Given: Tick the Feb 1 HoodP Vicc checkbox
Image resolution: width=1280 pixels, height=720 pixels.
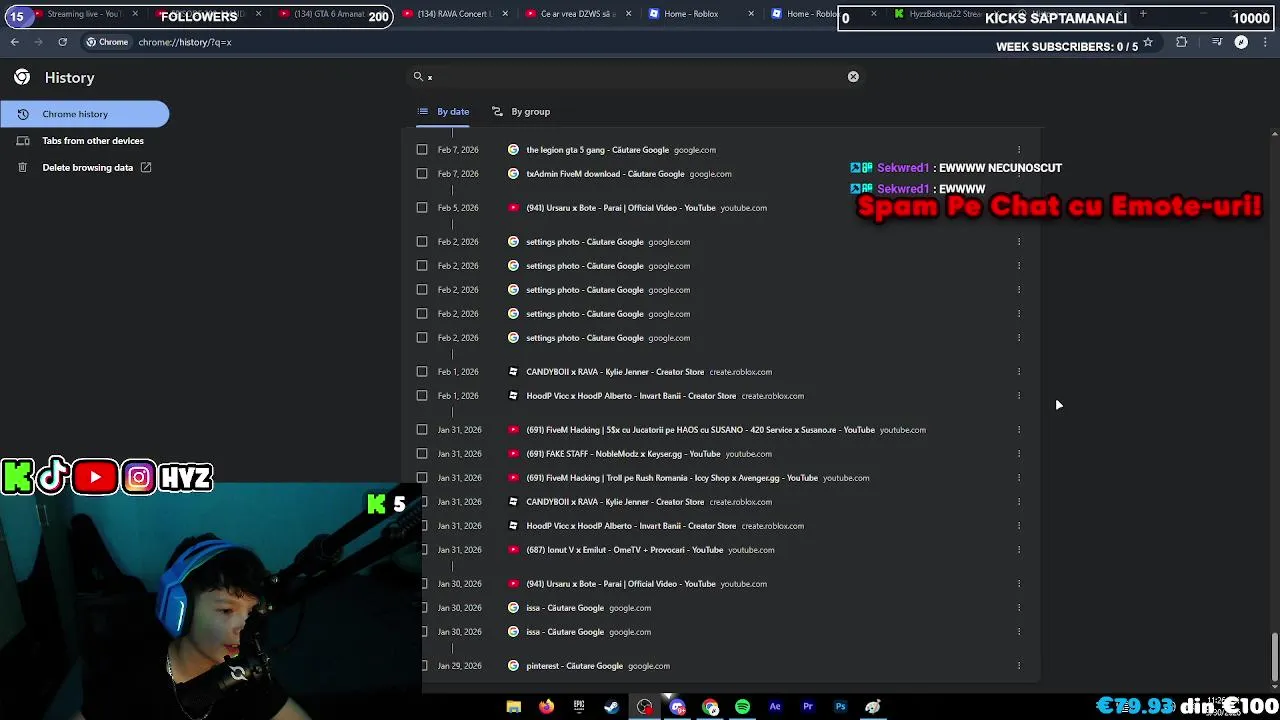Looking at the screenshot, I should (422, 396).
